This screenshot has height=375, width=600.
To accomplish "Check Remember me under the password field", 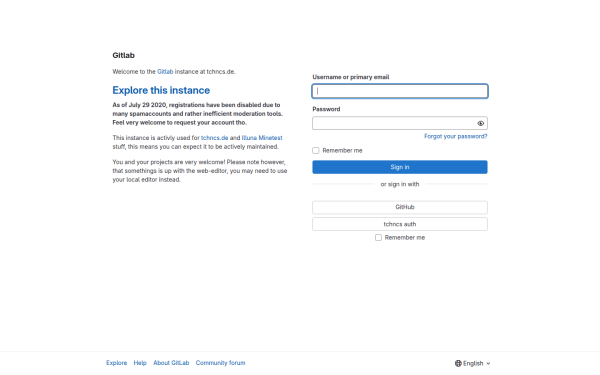I will tap(316, 150).
